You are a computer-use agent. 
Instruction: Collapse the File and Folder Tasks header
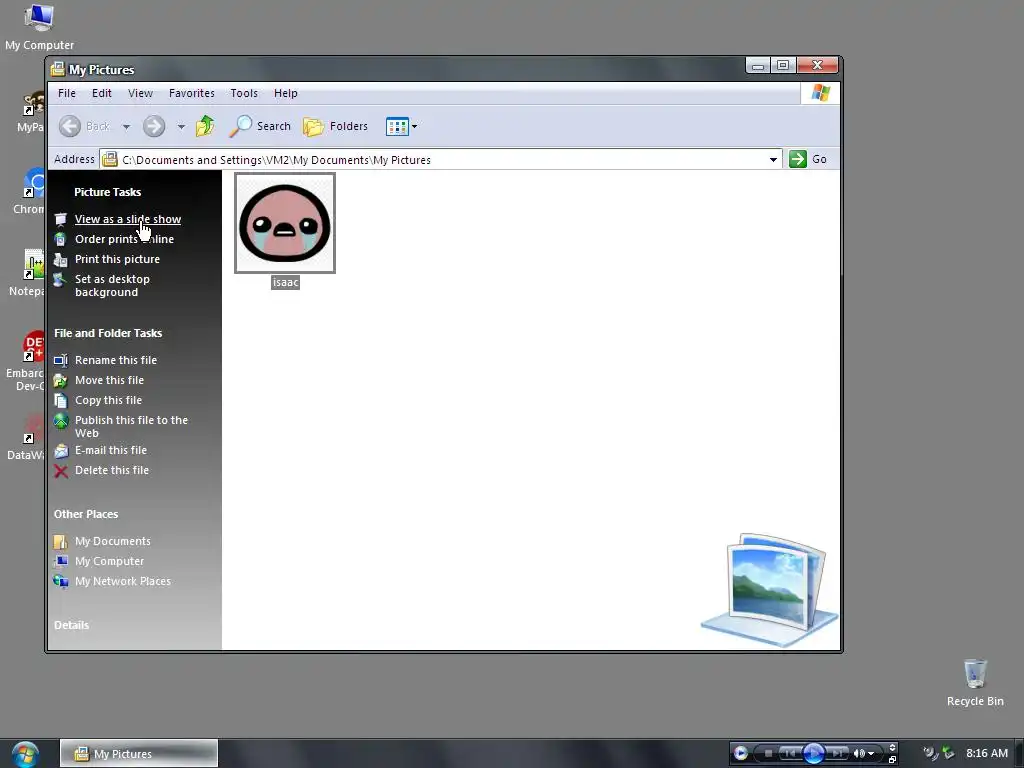108,333
